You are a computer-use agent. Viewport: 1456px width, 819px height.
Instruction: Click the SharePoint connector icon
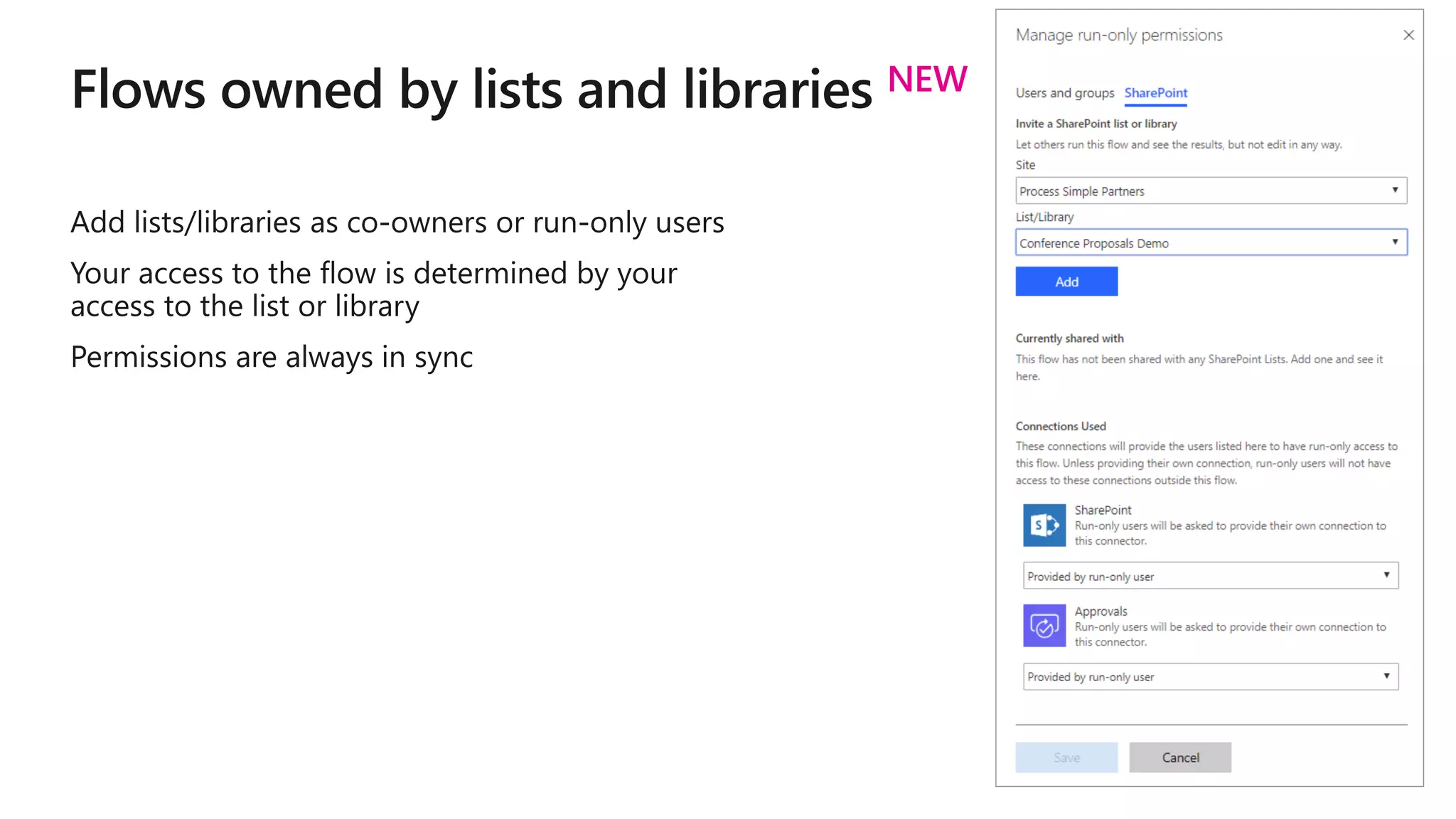(x=1044, y=525)
